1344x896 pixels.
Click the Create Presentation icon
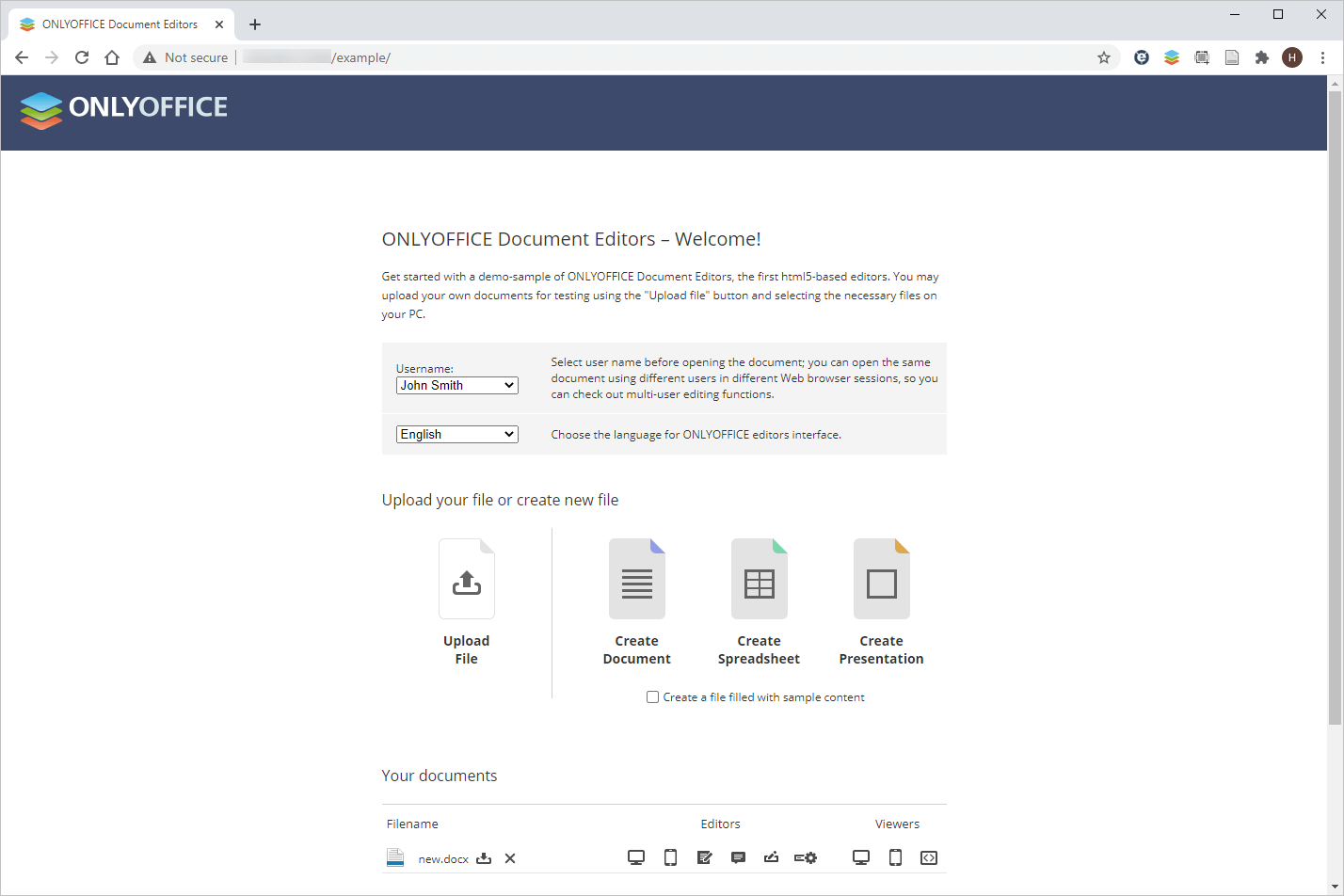[x=882, y=579]
